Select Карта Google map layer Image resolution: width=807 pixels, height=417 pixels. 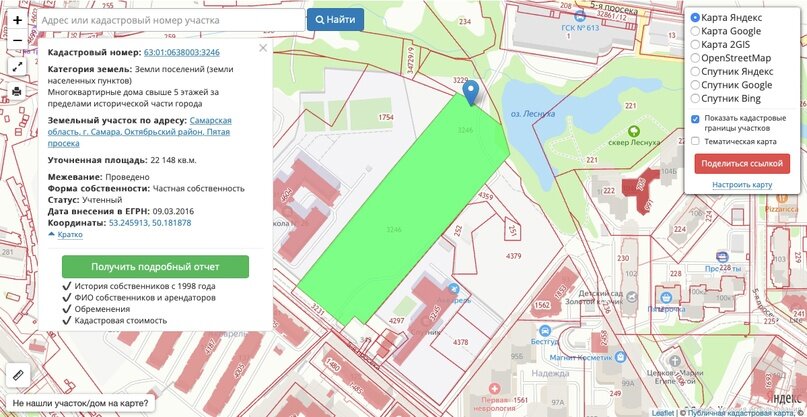click(x=695, y=31)
